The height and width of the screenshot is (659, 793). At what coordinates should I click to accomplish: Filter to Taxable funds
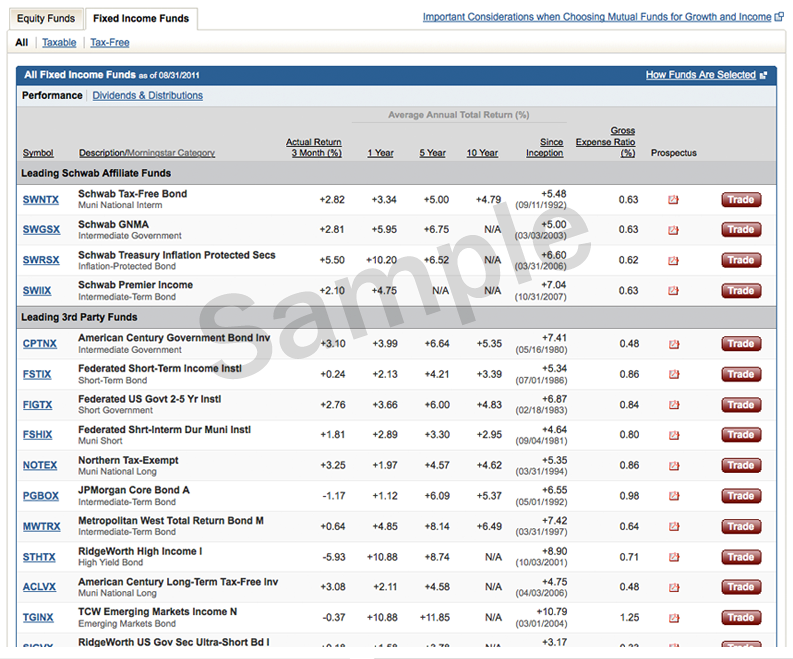(59, 42)
